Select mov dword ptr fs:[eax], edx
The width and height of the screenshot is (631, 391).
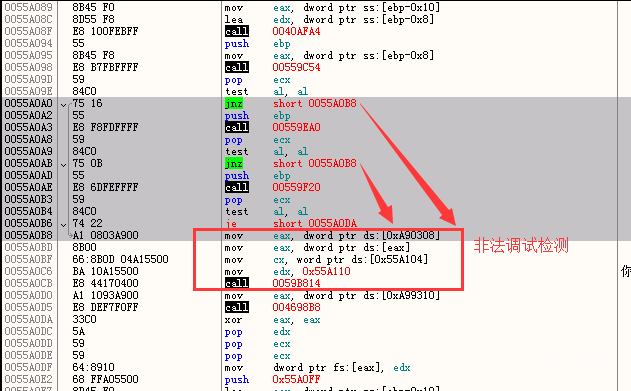click(x=318, y=367)
